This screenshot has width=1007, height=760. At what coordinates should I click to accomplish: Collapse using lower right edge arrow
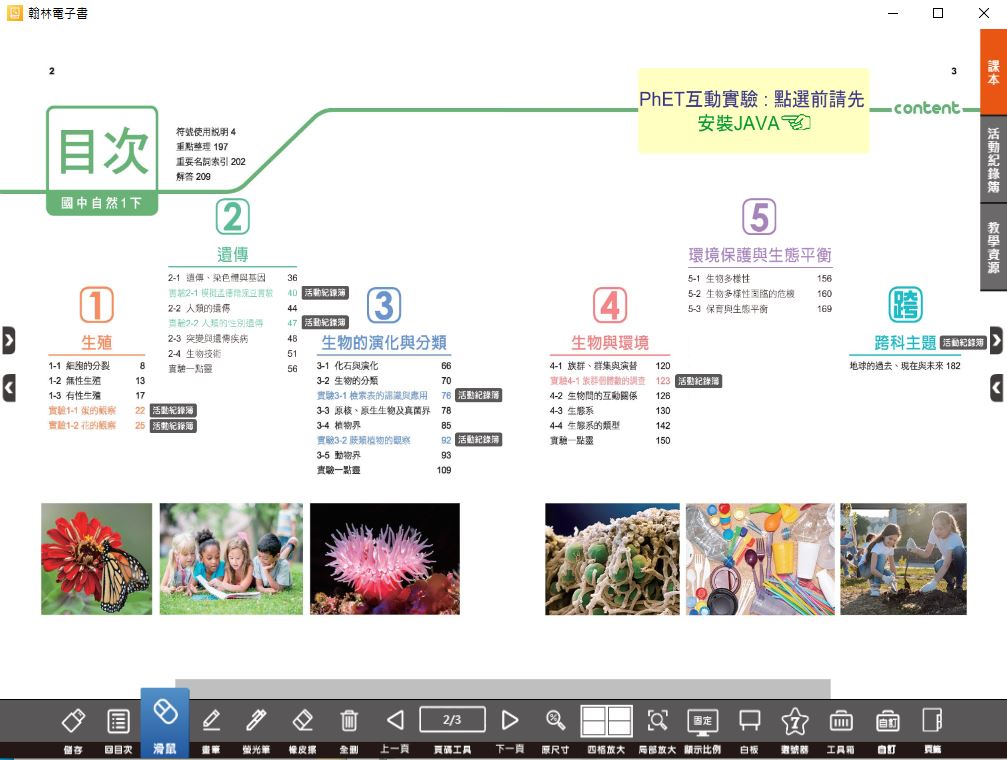point(996,388)
